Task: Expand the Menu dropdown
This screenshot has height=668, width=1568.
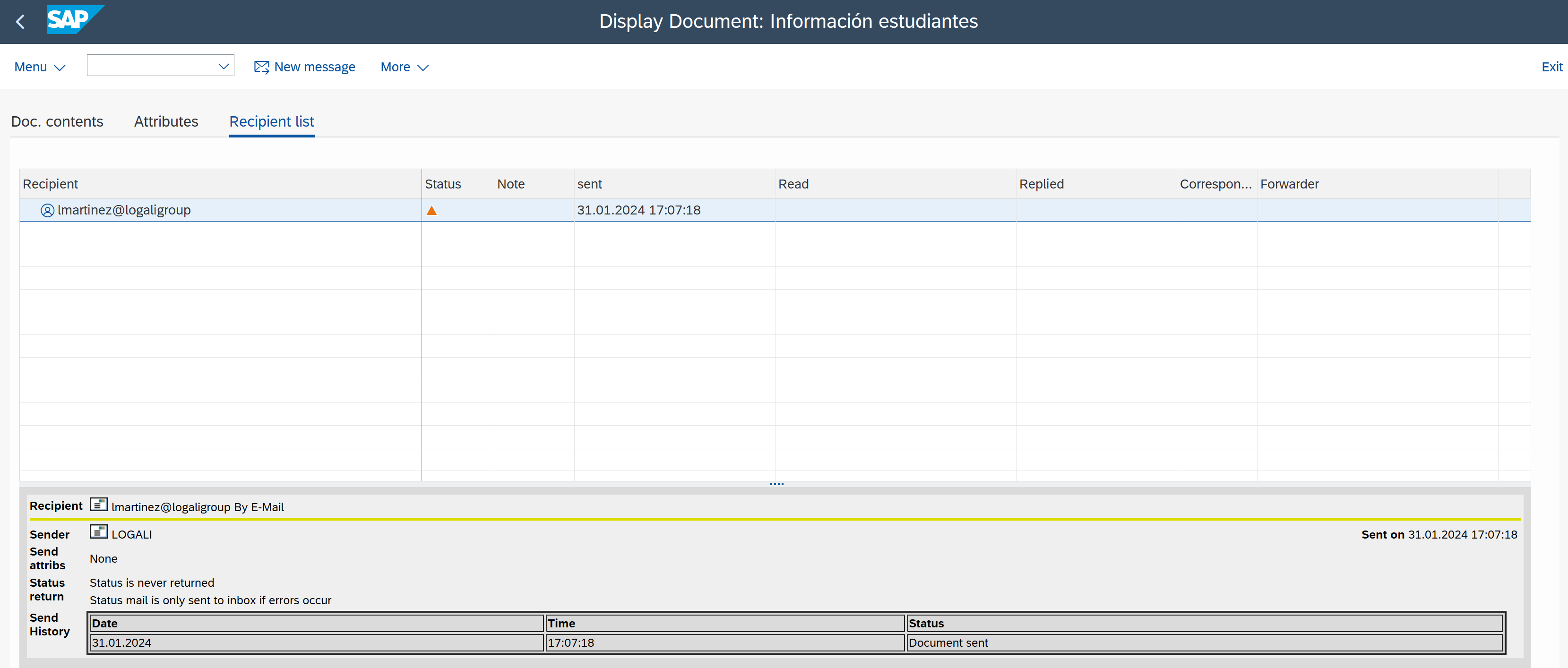Action: click(40, 67)
